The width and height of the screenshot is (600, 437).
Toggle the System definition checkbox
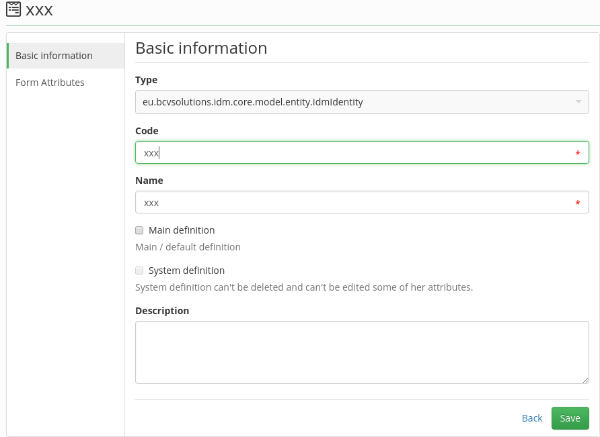pyautogui.click(x=139, y=271)
